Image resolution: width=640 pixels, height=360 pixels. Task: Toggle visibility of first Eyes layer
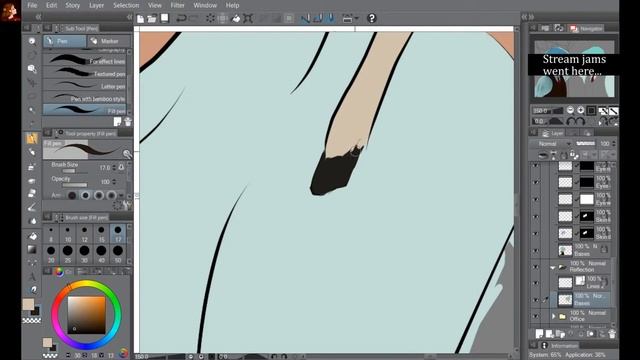coord(536,166)
